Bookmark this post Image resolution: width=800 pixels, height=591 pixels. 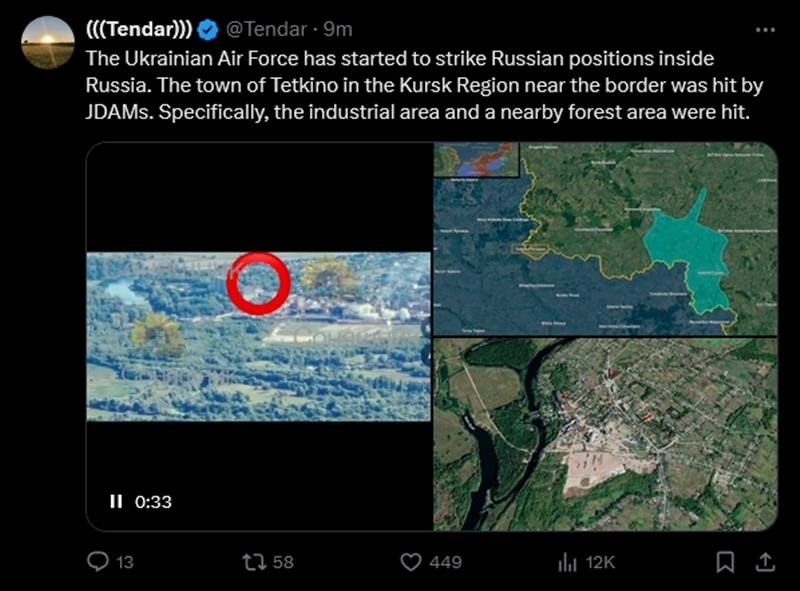pyautogui.click(x=726, y=562)
